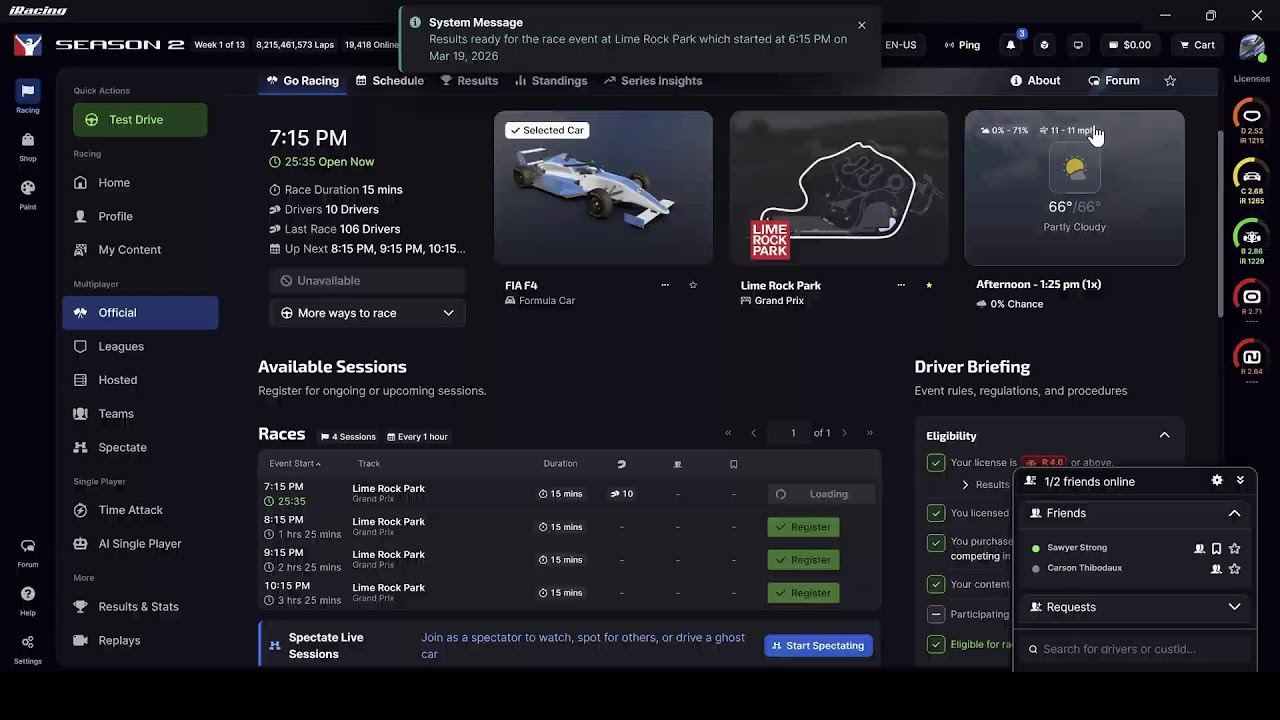Collapse the Eligibility section
This screenshot has width=1280, height=720.
pyautogui.click(x=1164, y=436)
